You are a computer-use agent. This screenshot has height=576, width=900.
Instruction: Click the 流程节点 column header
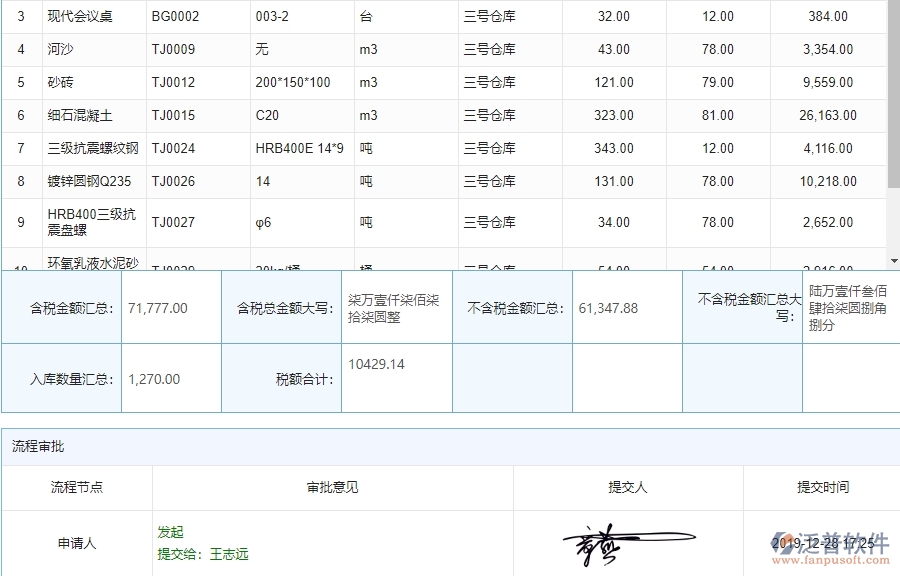point(77,488)
